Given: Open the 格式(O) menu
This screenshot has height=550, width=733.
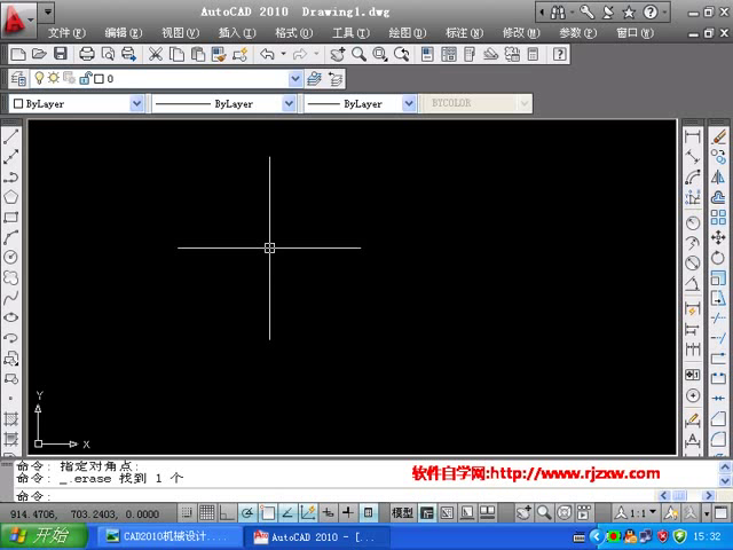Looking at the screenshot, I should click(x=294, y=33).
